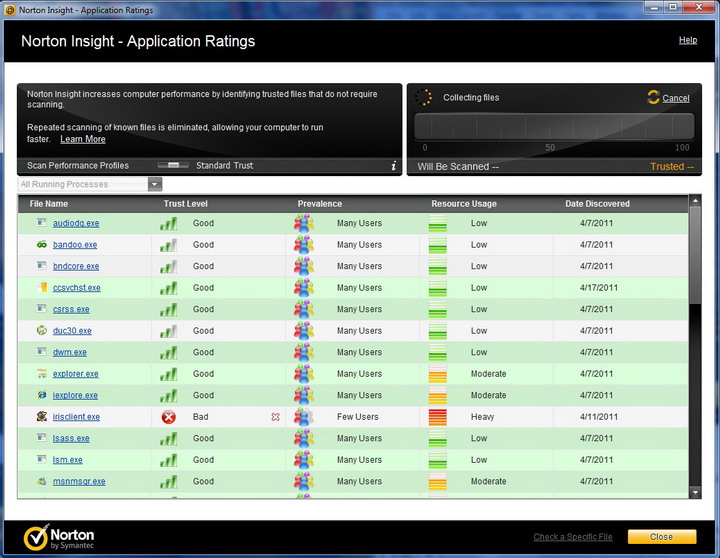Image resolution: width=720 pixels, height=558 pixels.
Task: Click the Norton icon in the title bar
Action: coord(10,10)
